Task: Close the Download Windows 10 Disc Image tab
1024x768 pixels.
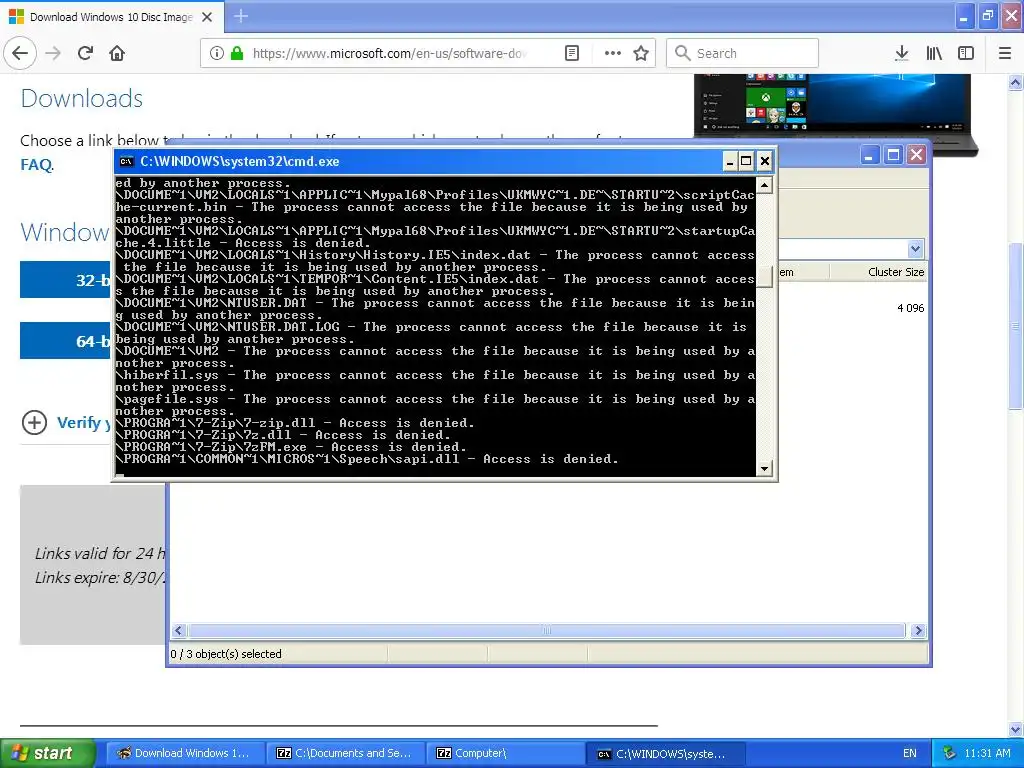Action: 207,17
